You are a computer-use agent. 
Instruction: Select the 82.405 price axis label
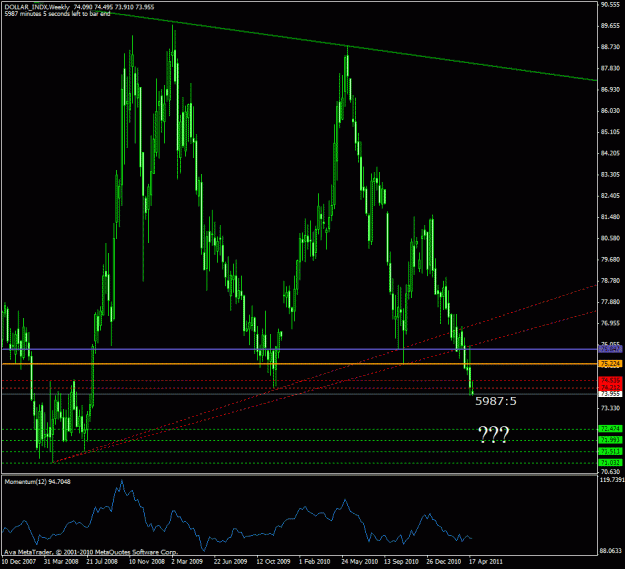point(610,195)
